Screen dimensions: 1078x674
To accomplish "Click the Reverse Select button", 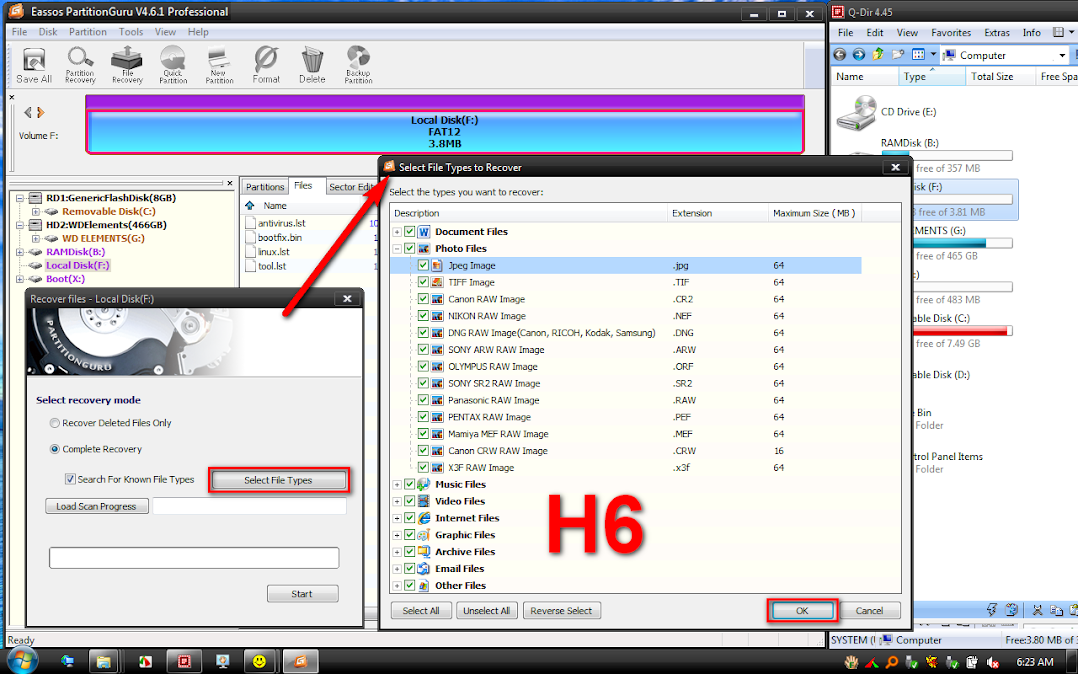I will [562, 611].
